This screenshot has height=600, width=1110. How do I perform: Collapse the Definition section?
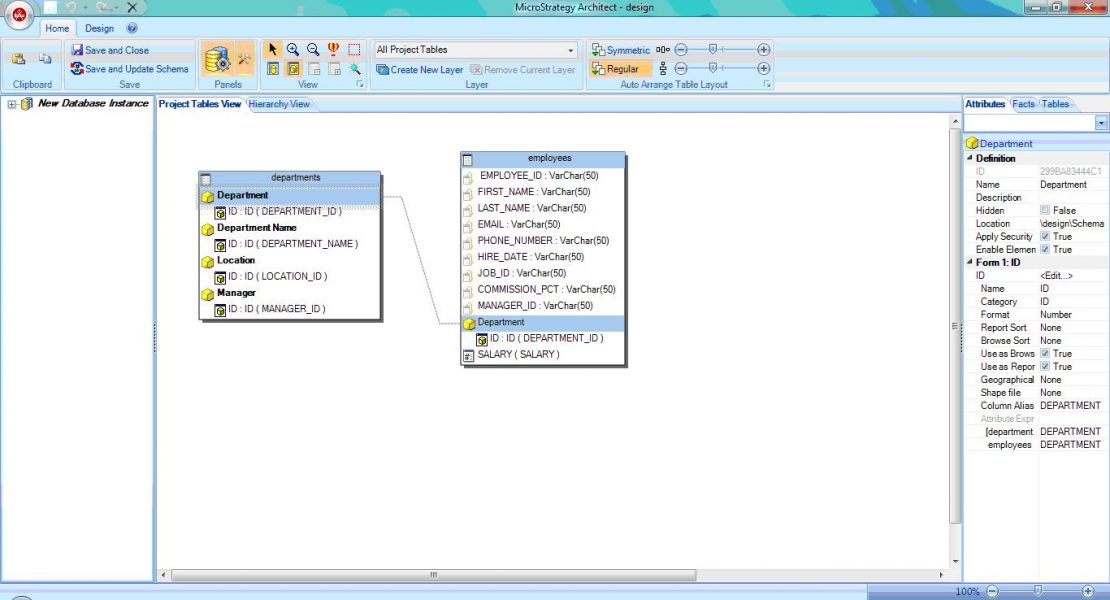tap(970, 158)
